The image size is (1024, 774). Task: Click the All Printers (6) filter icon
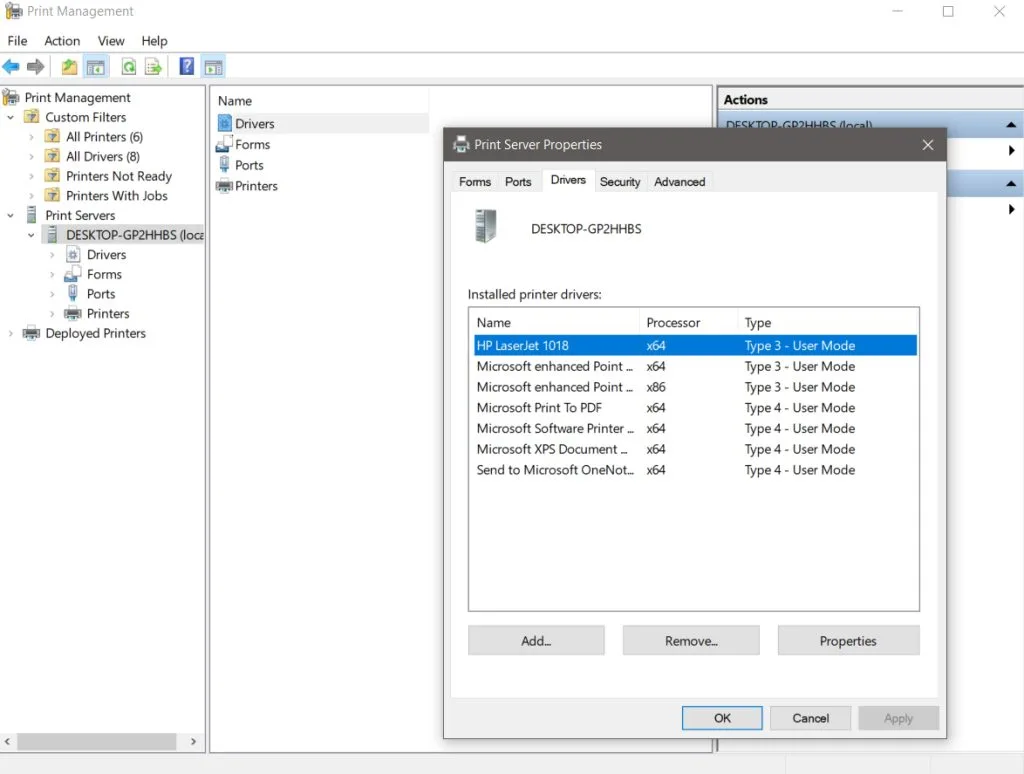pyautogui.click(x=52, y=137)
